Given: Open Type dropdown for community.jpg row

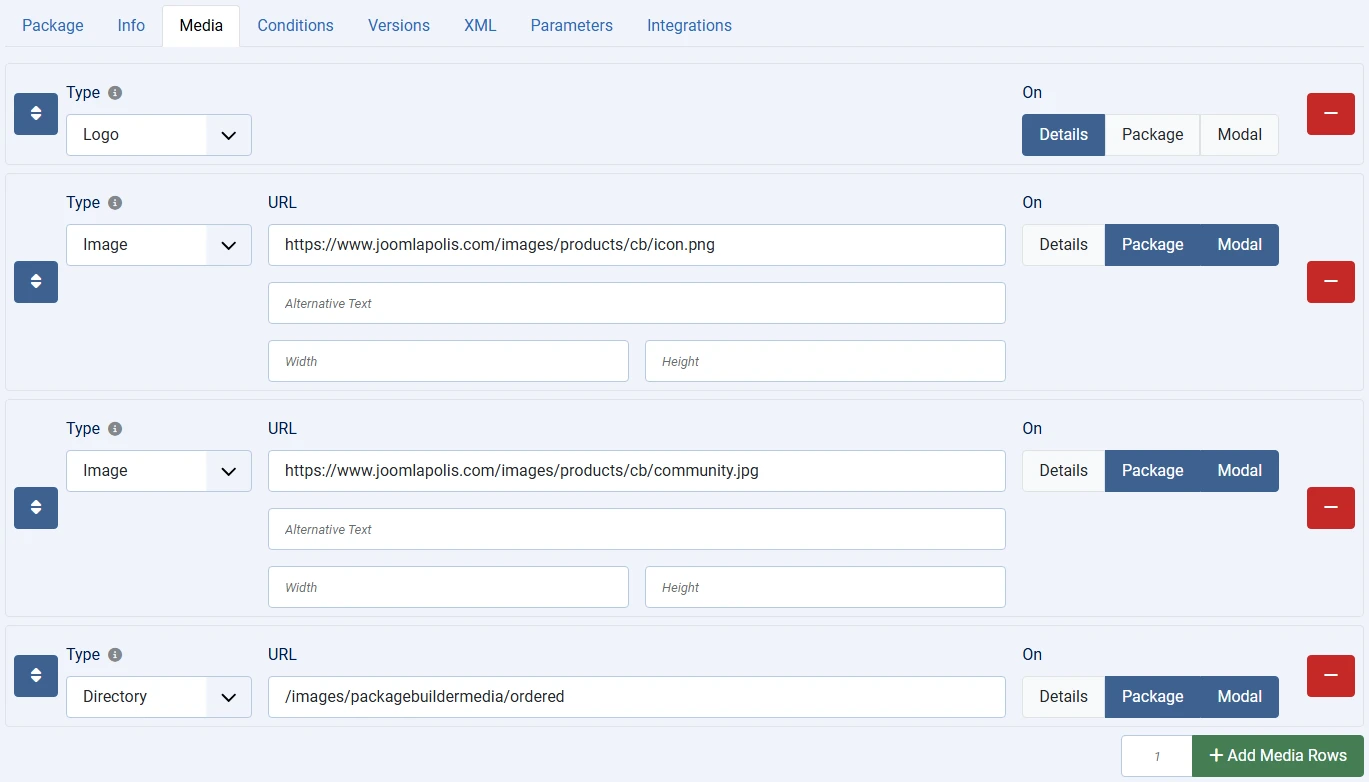Looking at the screenshot, I should 159,471.
